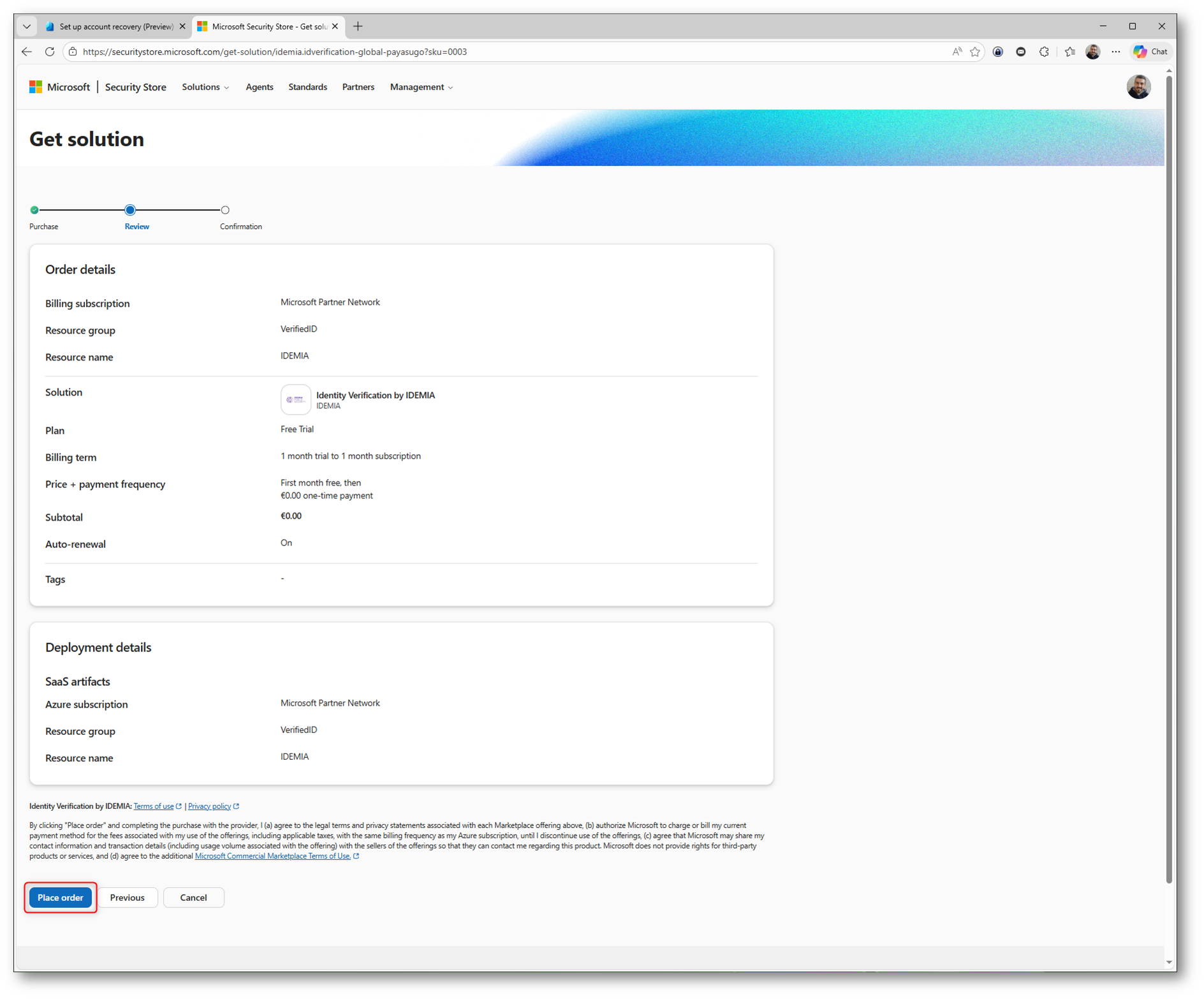
Task: Cancel the order
Action: [193, 898]
